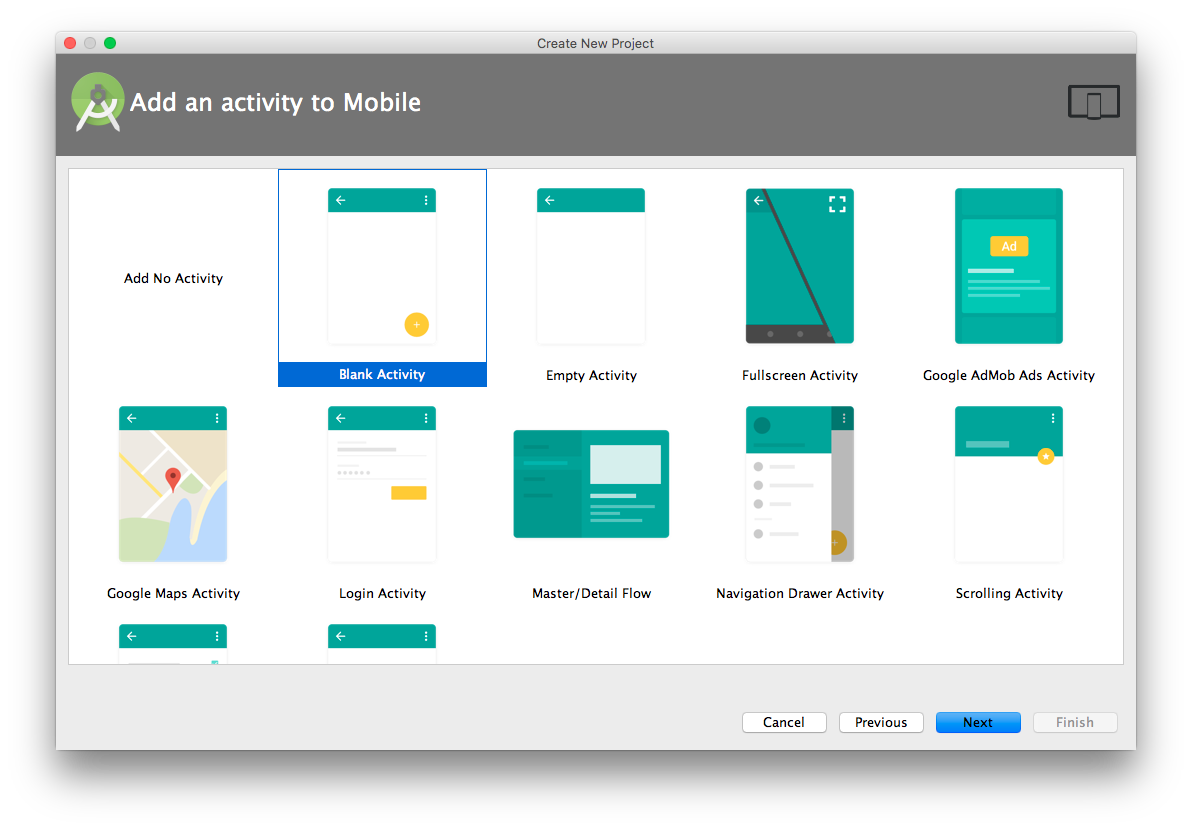Choose the Fullscreen Activity template
This screenshot has height=830, width=1192.
800,265
